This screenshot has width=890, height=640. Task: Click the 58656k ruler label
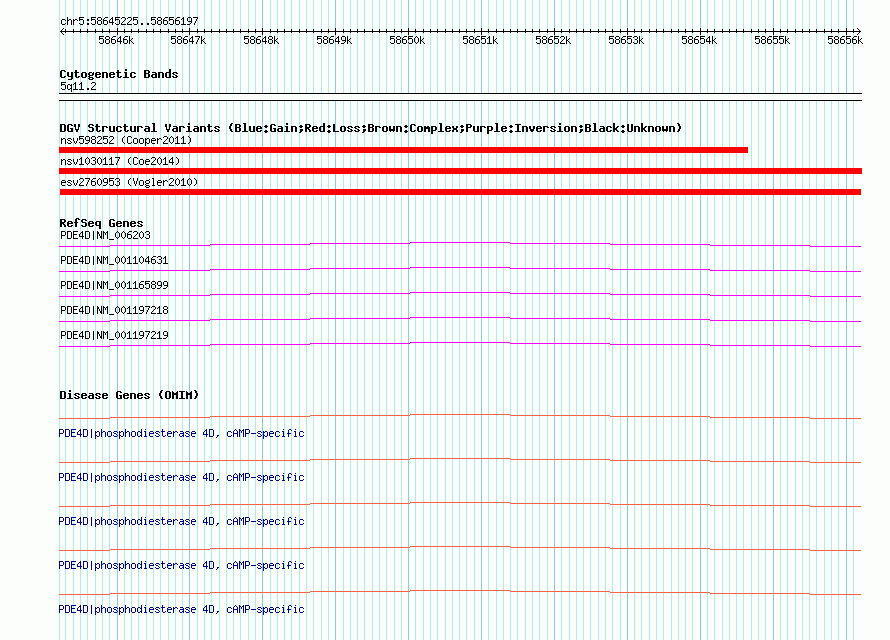pos(845,40)
